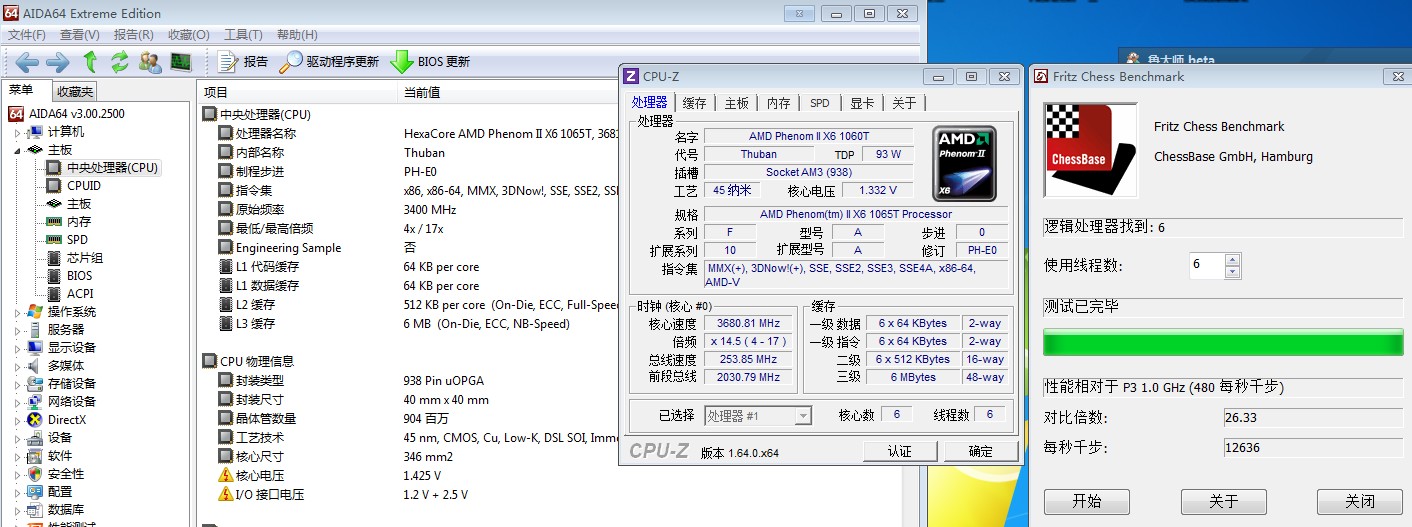The height and width of the screenshot is (527, 1412).
Task: Open 帮助(H) menu in AIDA64
Action: click(297, 35)
